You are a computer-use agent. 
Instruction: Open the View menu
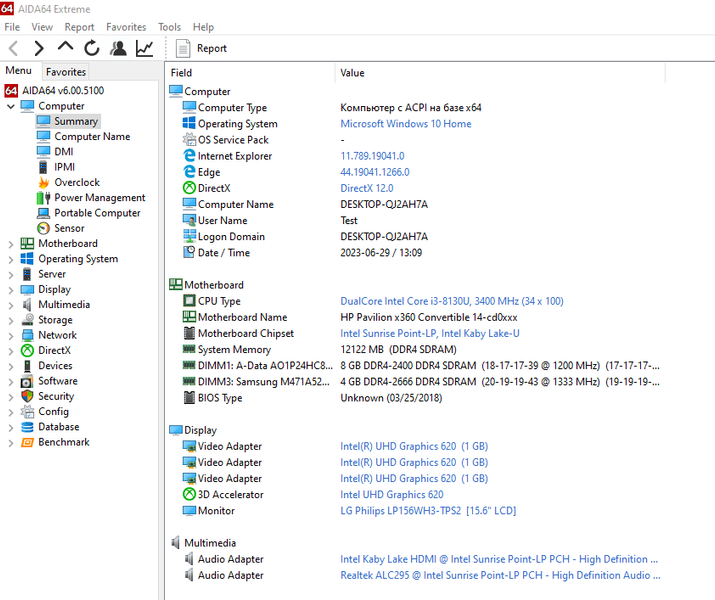tap(42, 27)
